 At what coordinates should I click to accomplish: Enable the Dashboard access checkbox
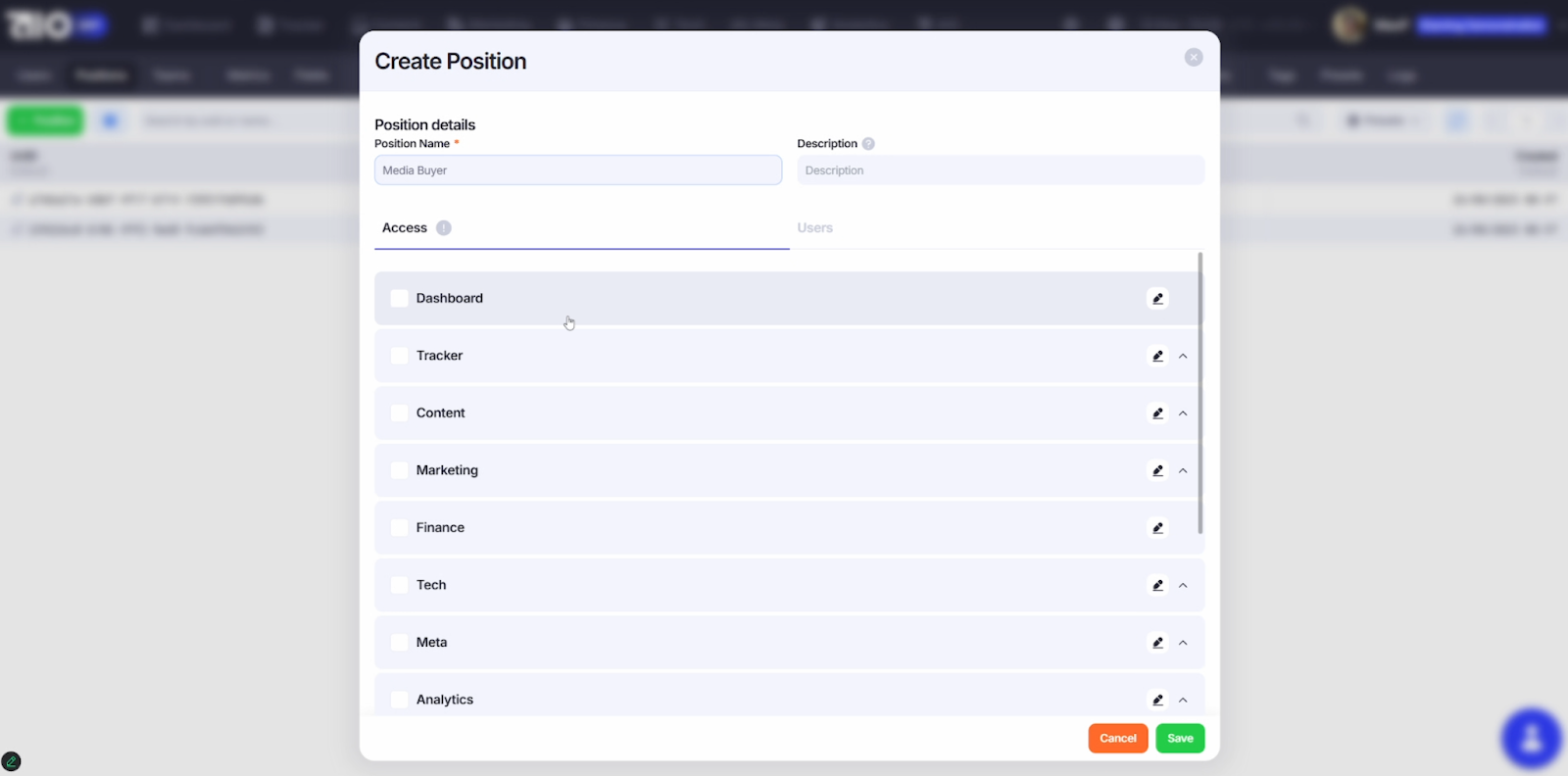[399, 299]
